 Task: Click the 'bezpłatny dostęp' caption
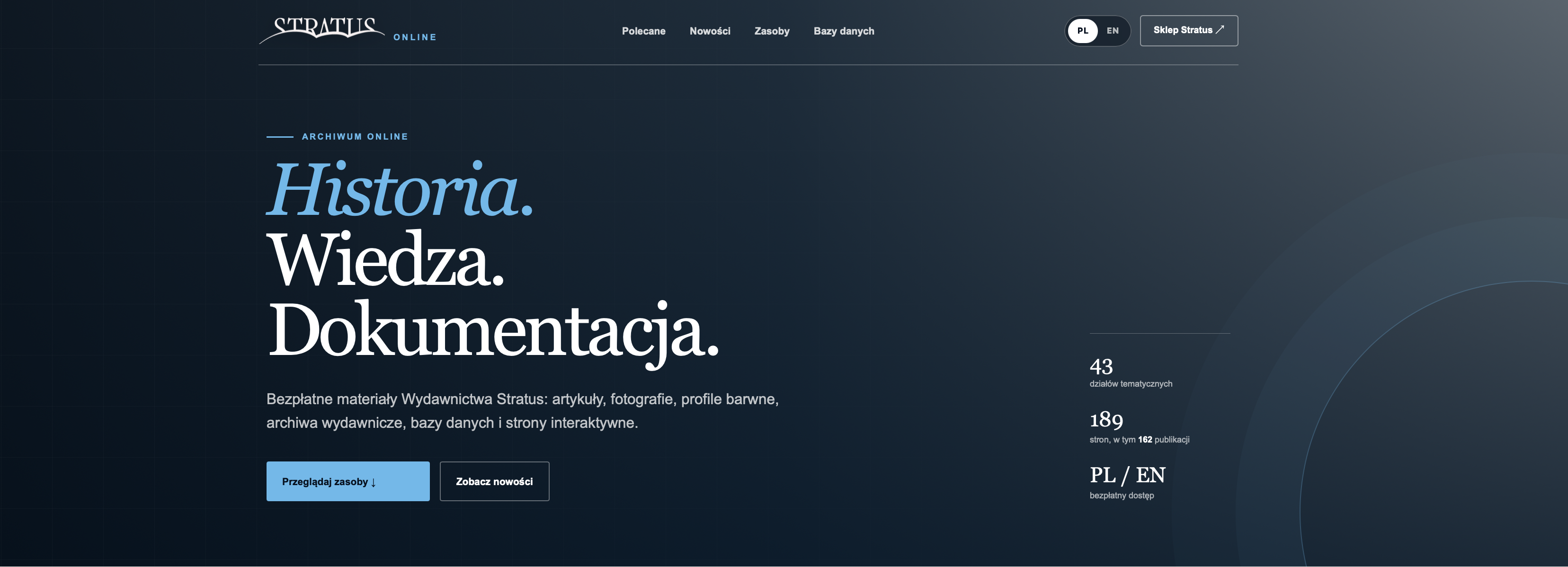[x=1122, y=496]
